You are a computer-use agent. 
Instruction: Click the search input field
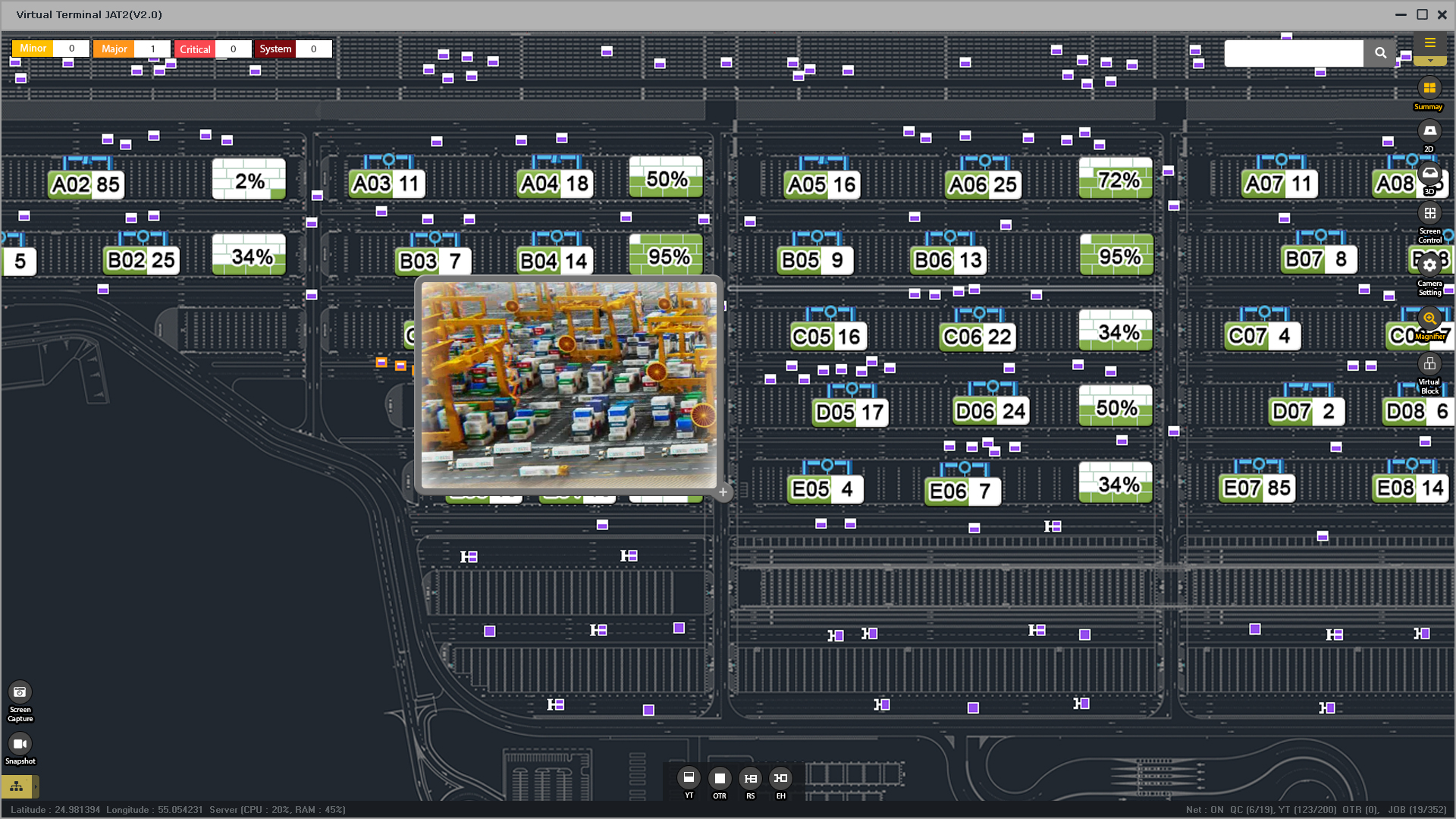(x=1293, y=53)
